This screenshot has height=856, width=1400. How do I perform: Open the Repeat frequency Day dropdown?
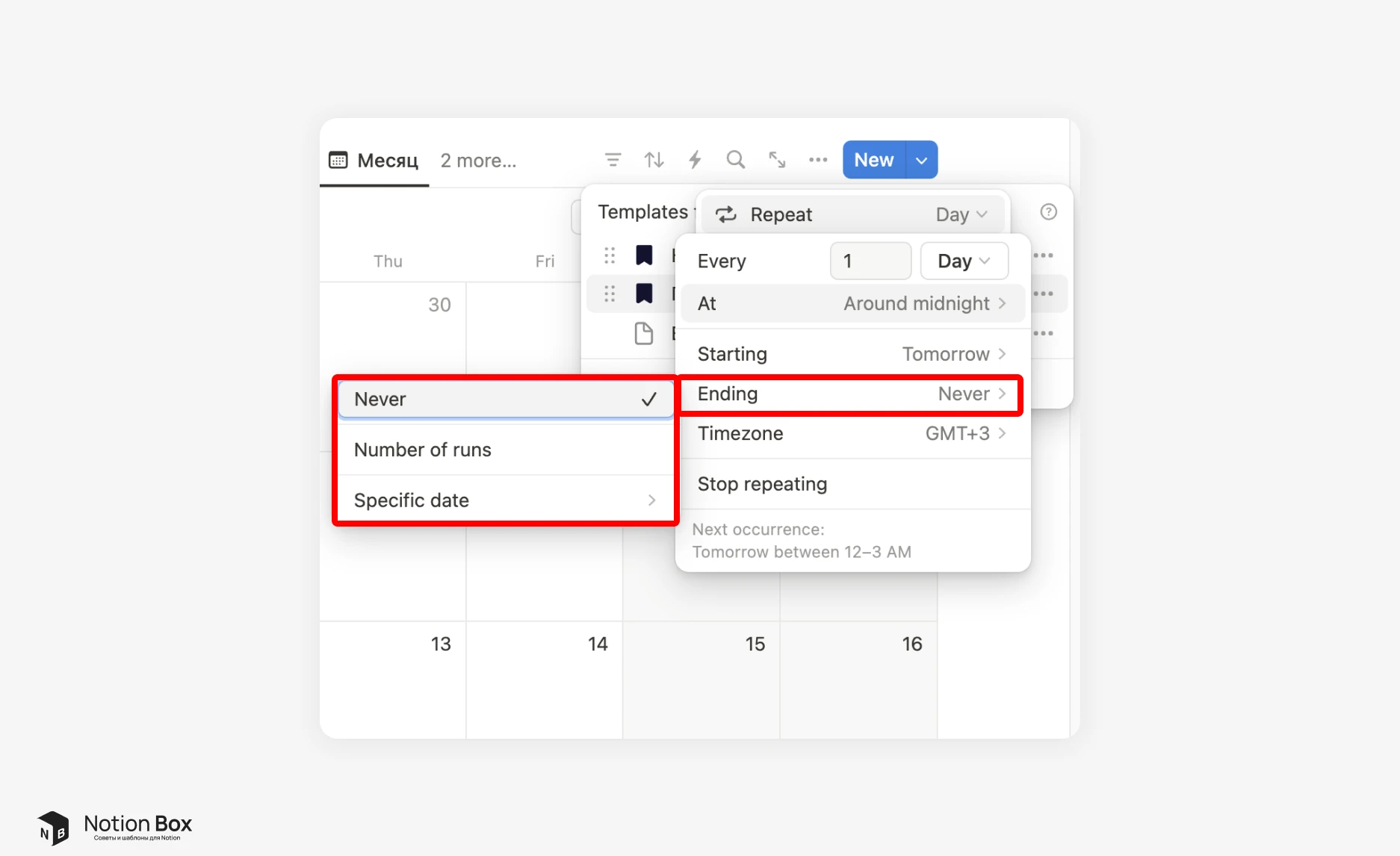point(961,215)
